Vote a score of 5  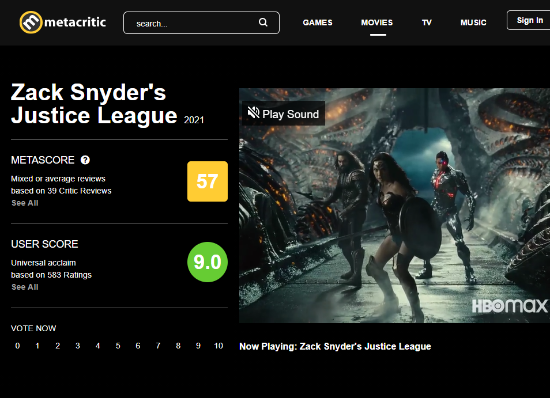tap(118, 346)
